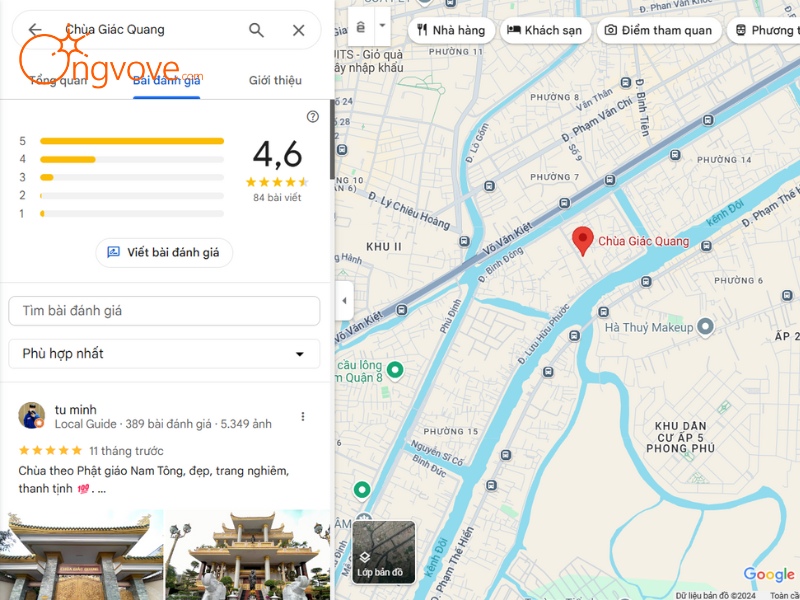Click the review panel scrollbar

332,139
